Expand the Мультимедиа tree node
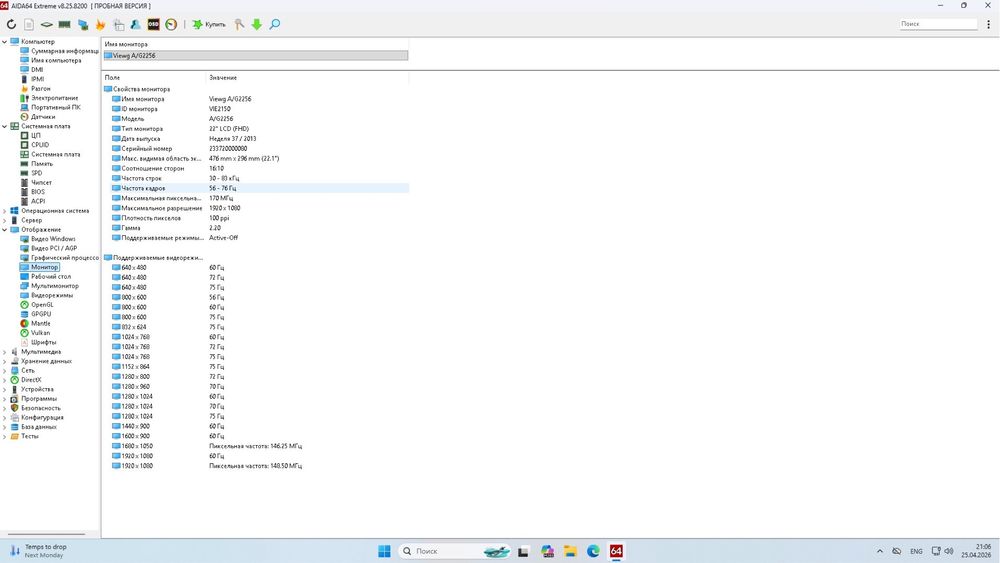This screenshot has width=1000, height=563. [4, 352]
